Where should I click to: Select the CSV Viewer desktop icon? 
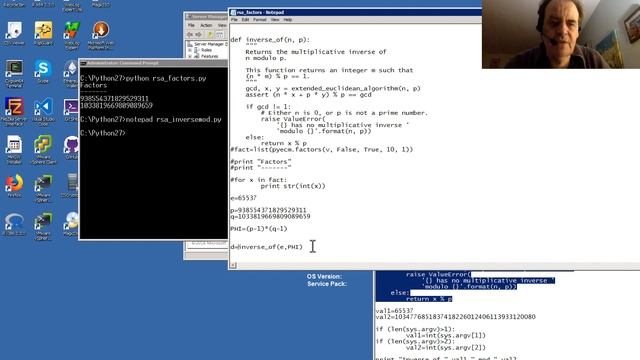coord(14,33)
